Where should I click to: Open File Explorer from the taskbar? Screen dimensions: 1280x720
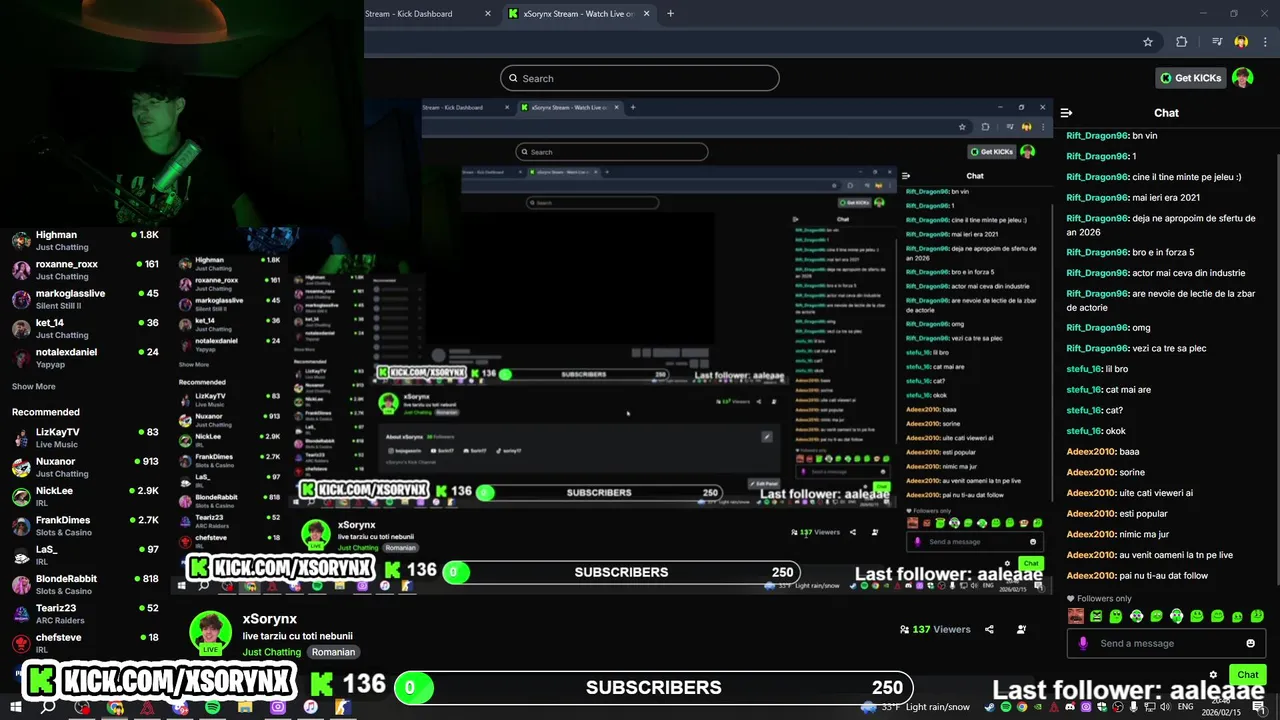point(245,707)
